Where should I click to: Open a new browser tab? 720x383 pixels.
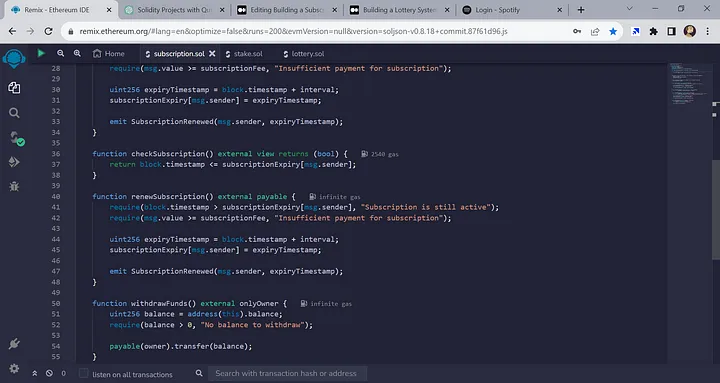coord(581,10)
